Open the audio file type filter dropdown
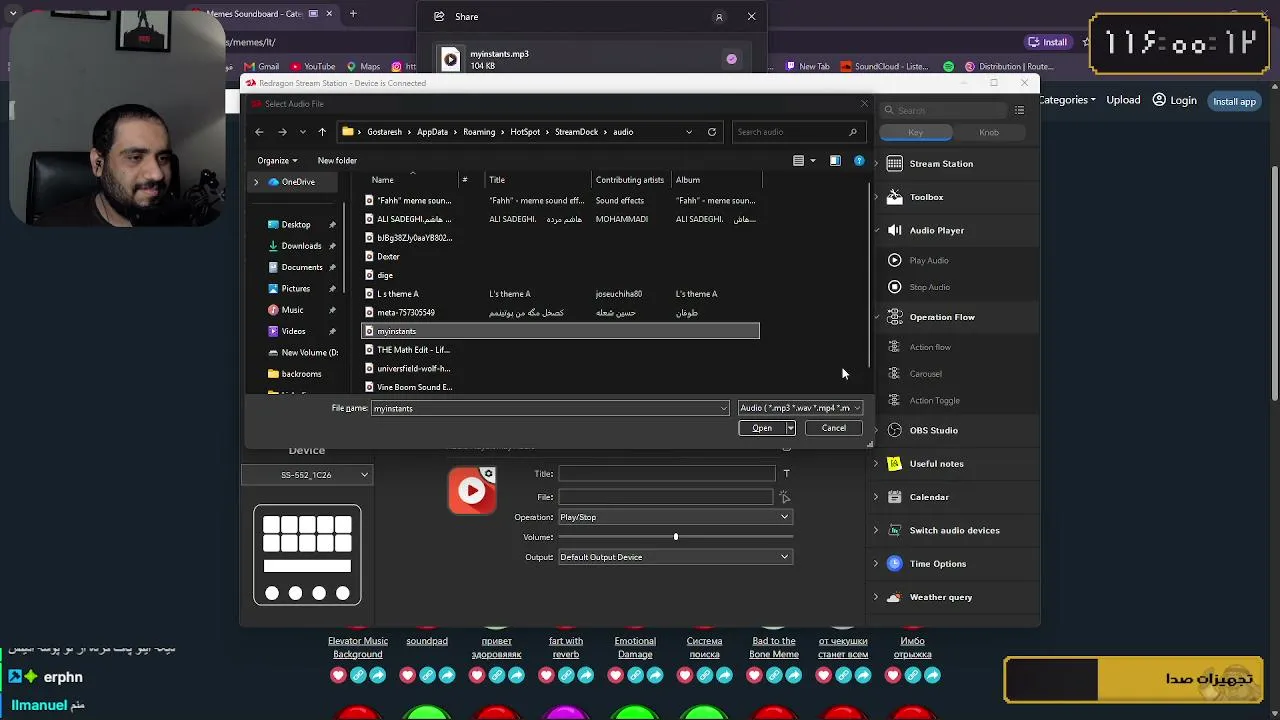Screen dimensions: 1280x720 [799, 408]
